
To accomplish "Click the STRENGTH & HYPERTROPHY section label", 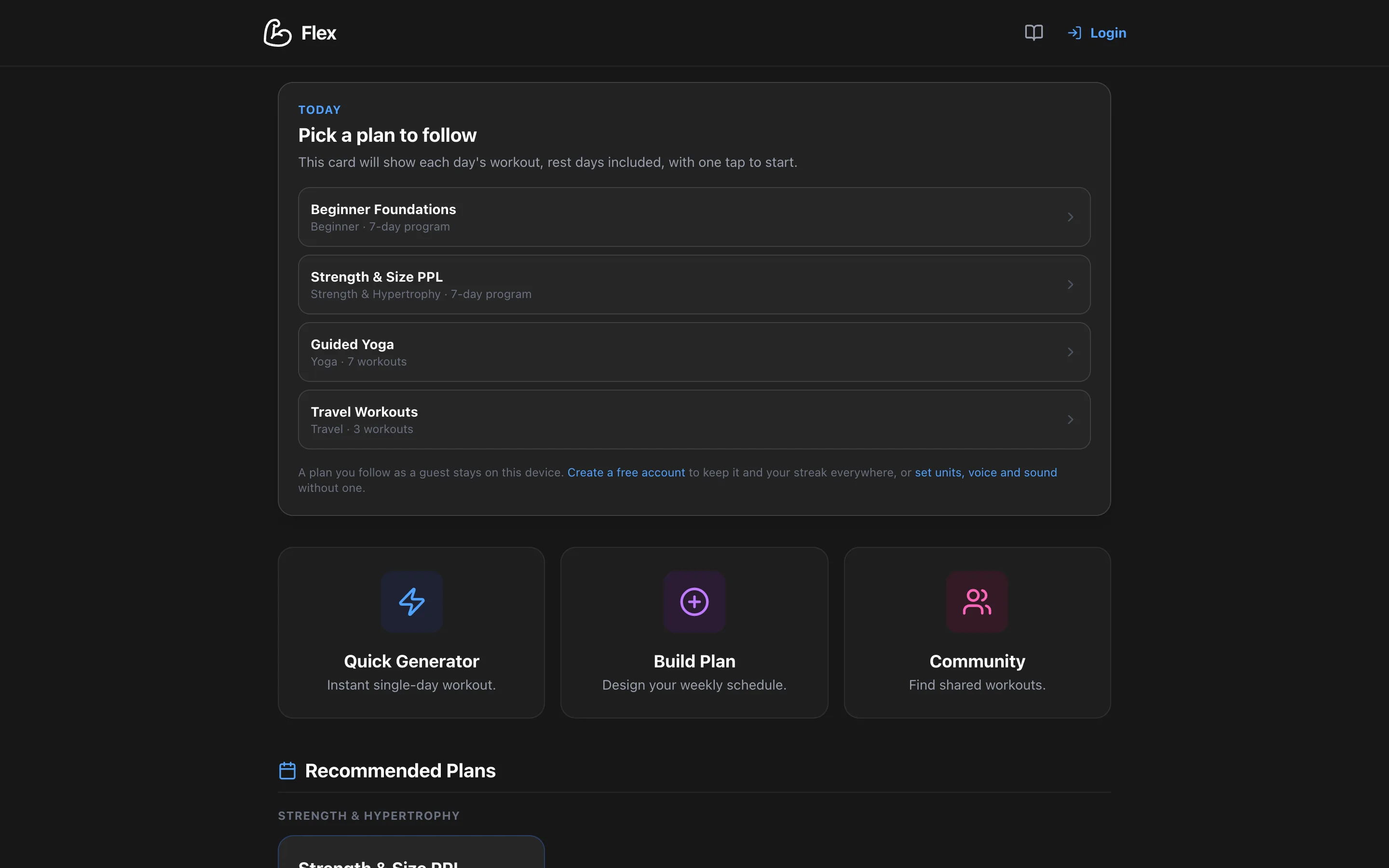I will [x=368, y=816].
